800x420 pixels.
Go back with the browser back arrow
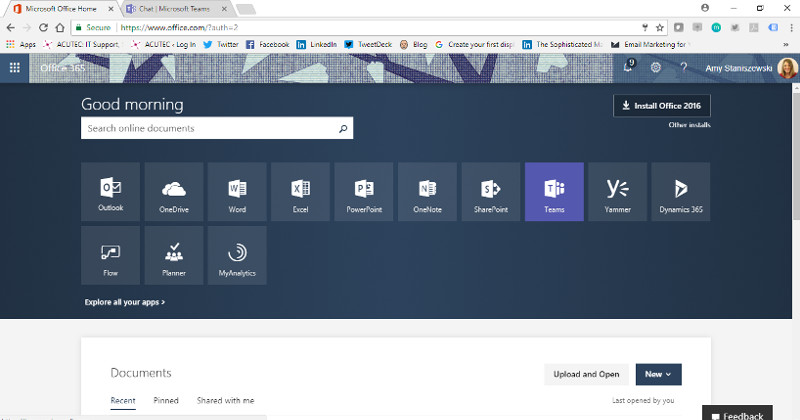coord(11,28)
